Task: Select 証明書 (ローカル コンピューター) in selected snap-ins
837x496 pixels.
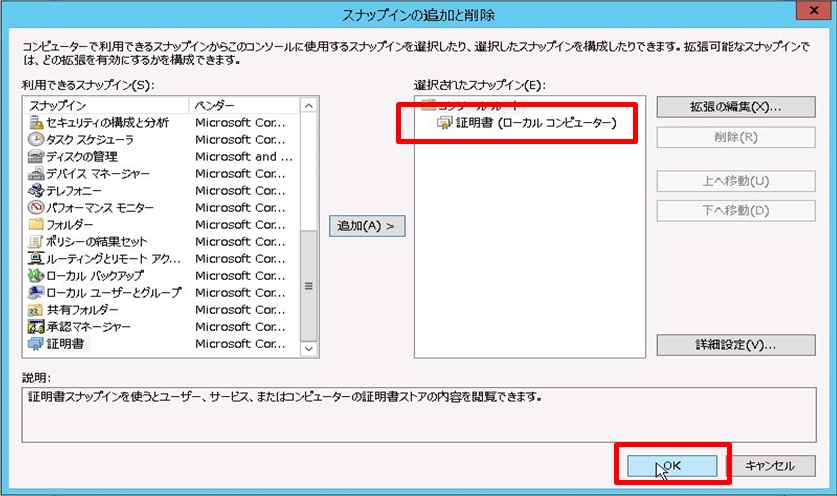Action: tap(530, 124)
